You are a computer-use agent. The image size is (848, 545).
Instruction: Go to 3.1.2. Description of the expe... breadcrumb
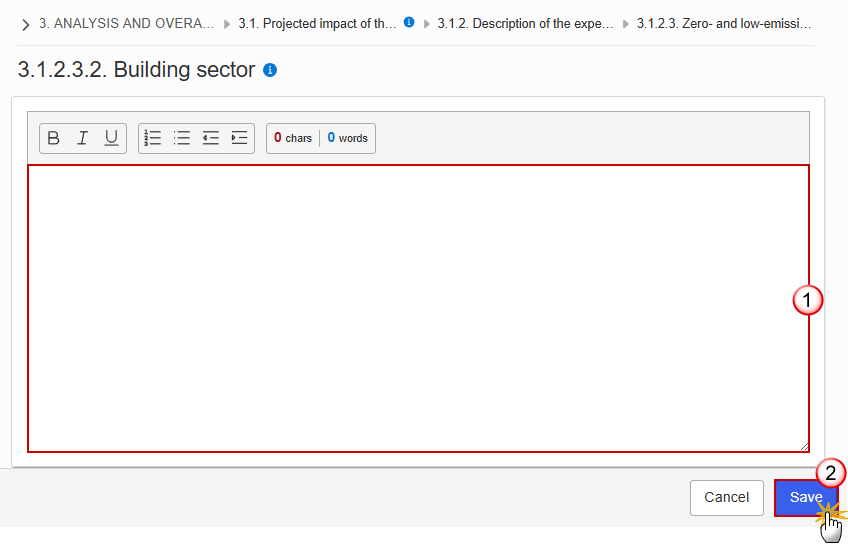pyautogui.click(x=525, y=24)
